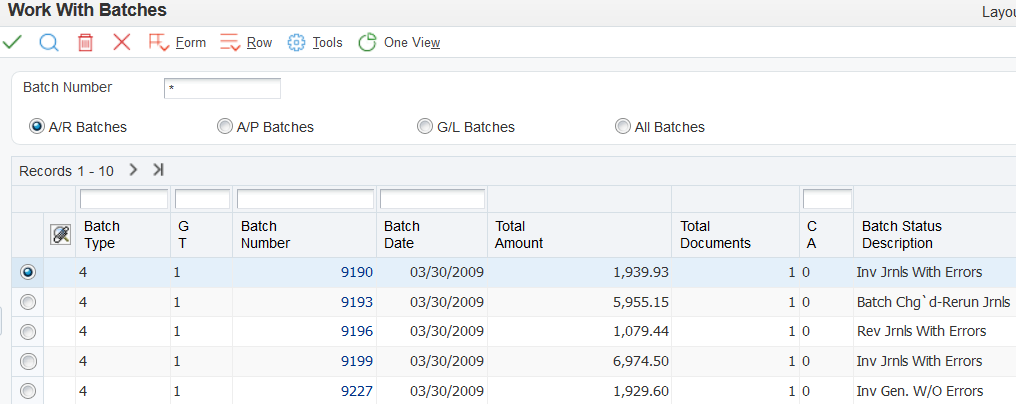Select the G/L Batches radio button
This screenshot has height=404, width=1016.
(x=425, y=127)
